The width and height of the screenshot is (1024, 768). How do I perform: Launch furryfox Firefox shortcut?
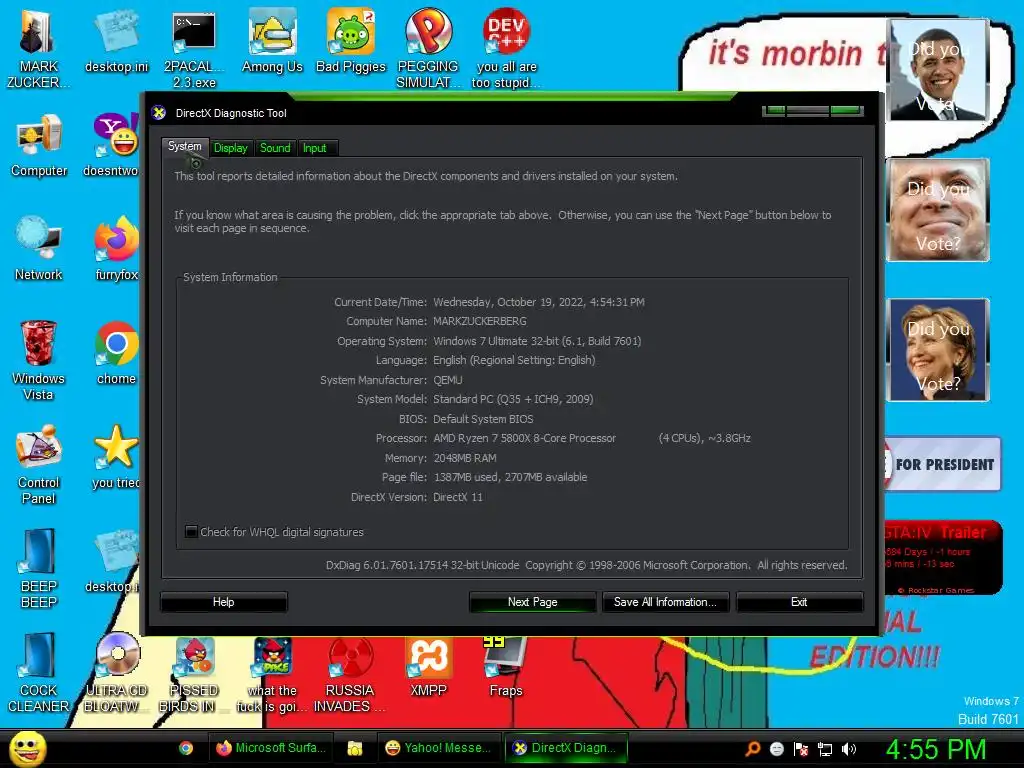[116, 249]
